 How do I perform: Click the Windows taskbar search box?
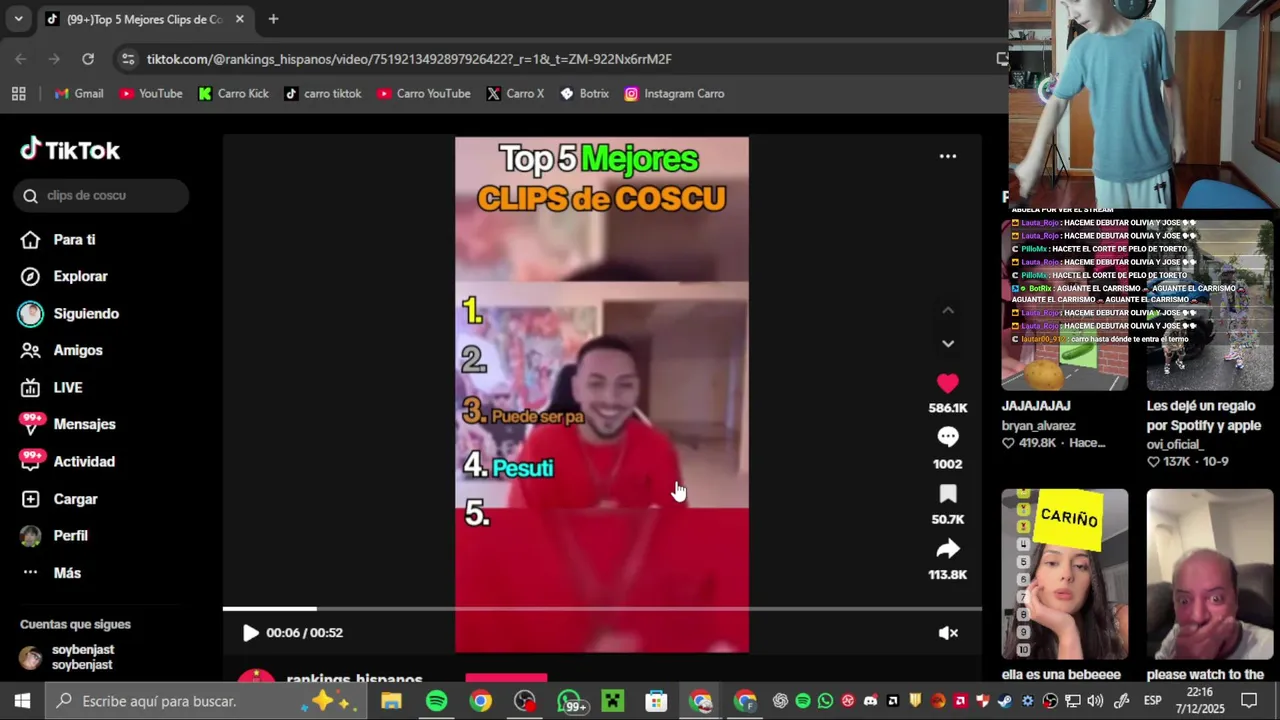tap(206, 701)
